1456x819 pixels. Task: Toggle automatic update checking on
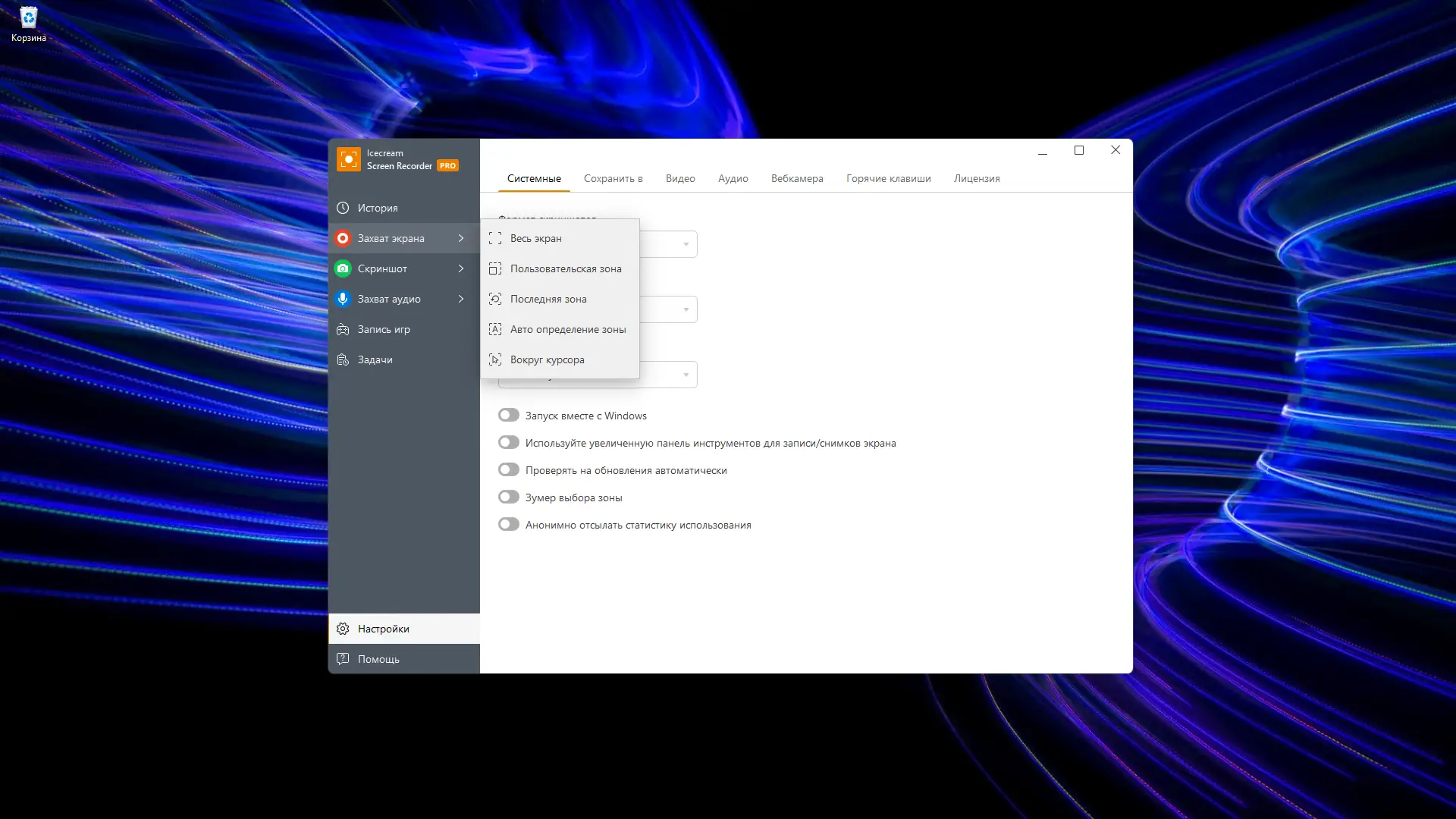coord(508,469)
